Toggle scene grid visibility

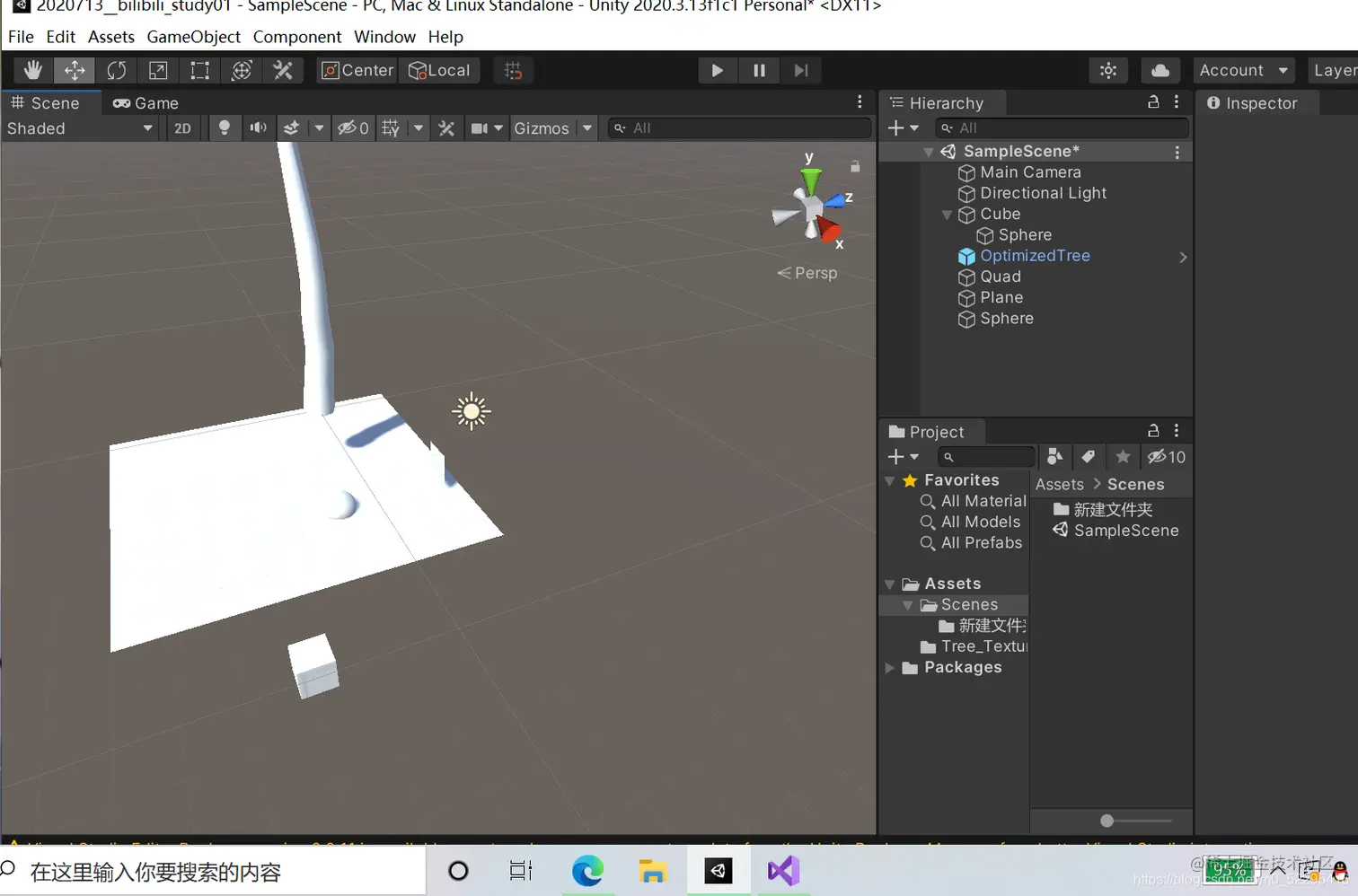click(x=391, y=128)
